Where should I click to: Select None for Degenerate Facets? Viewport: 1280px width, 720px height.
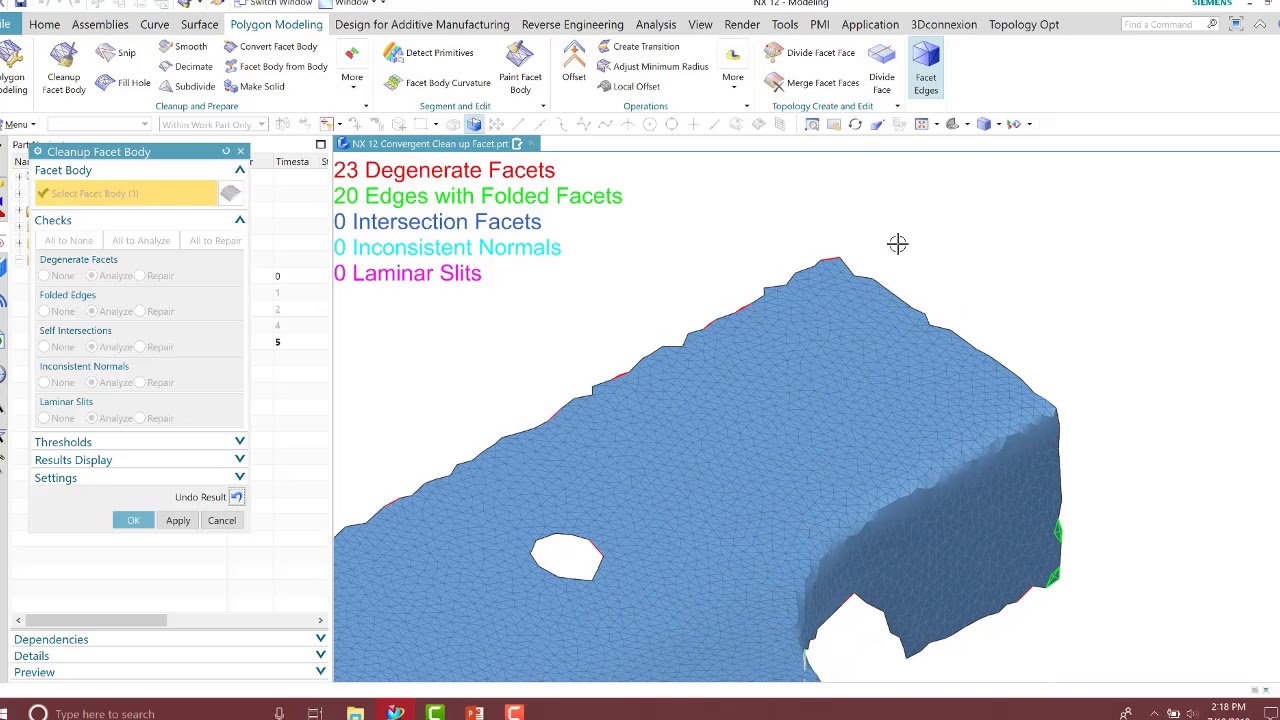coord(44,276)
